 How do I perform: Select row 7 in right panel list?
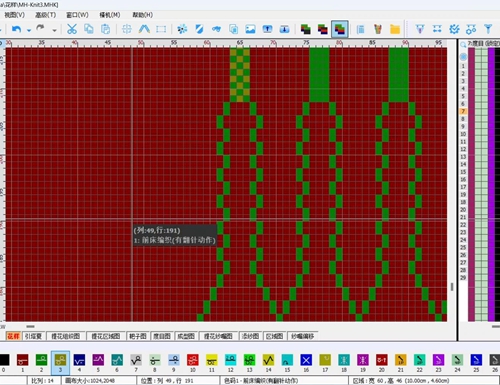point(463,111)
